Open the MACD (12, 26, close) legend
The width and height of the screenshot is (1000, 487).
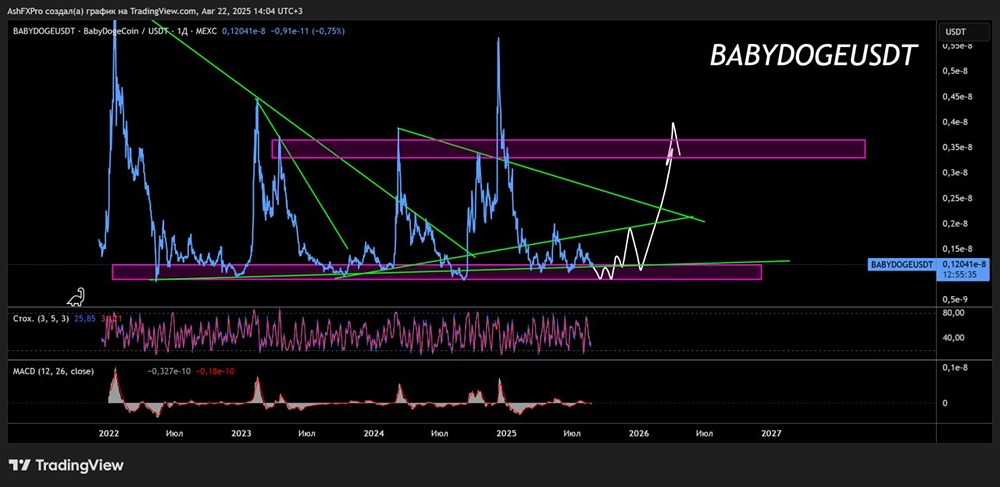pos(53,371)
